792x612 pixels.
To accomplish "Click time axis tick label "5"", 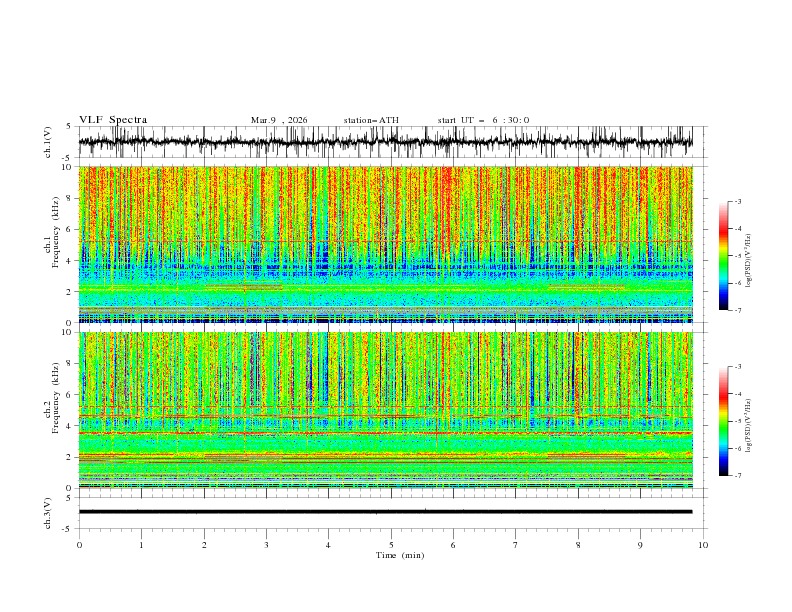I will 391,545.
